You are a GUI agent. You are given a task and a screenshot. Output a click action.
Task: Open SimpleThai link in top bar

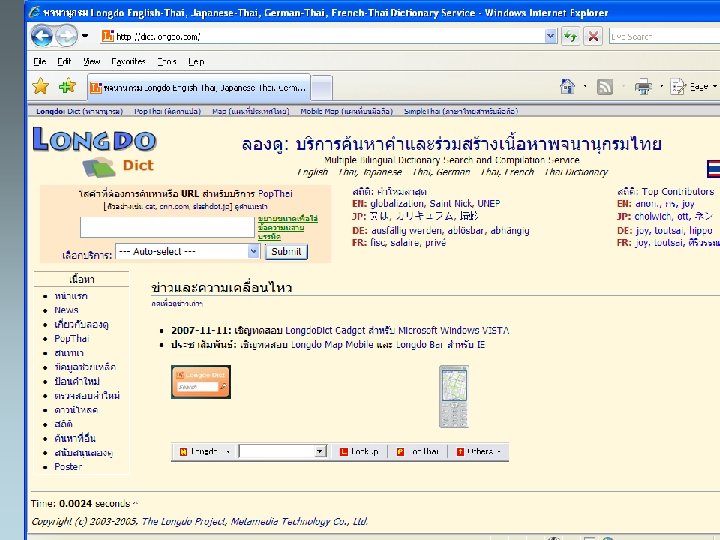point(461,111)
